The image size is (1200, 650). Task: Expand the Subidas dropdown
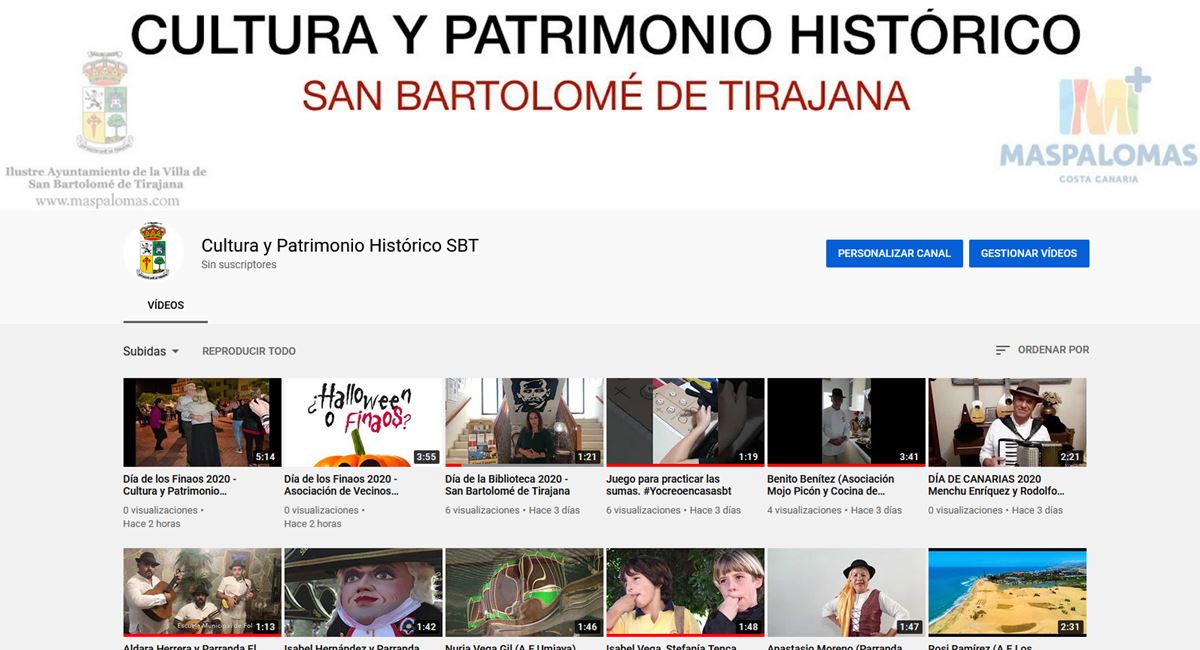pyautogui.click(x=151, y=351)
